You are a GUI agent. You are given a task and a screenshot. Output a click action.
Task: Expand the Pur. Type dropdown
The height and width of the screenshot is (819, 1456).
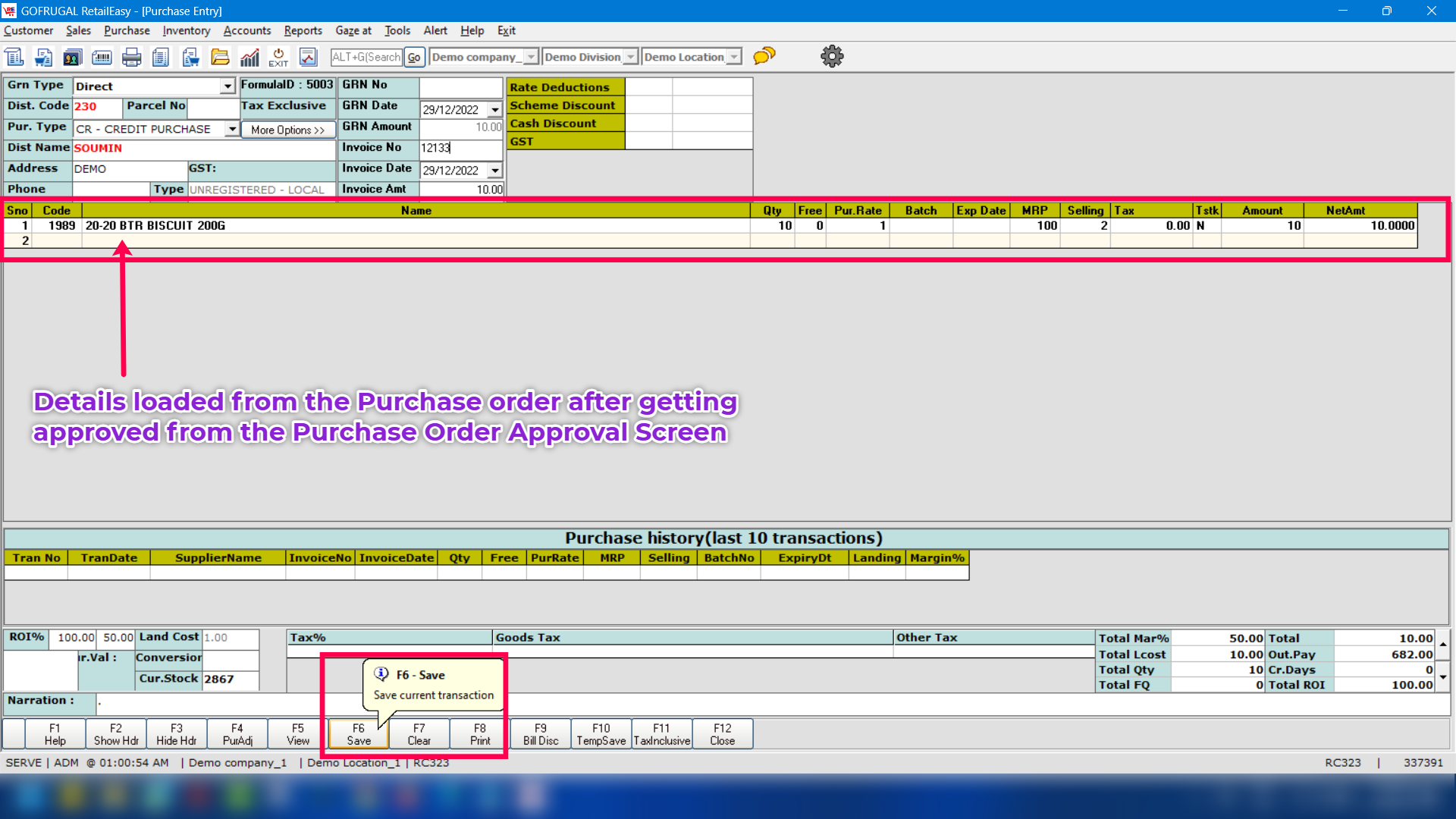pyautogui.click(x=232, y=129)
